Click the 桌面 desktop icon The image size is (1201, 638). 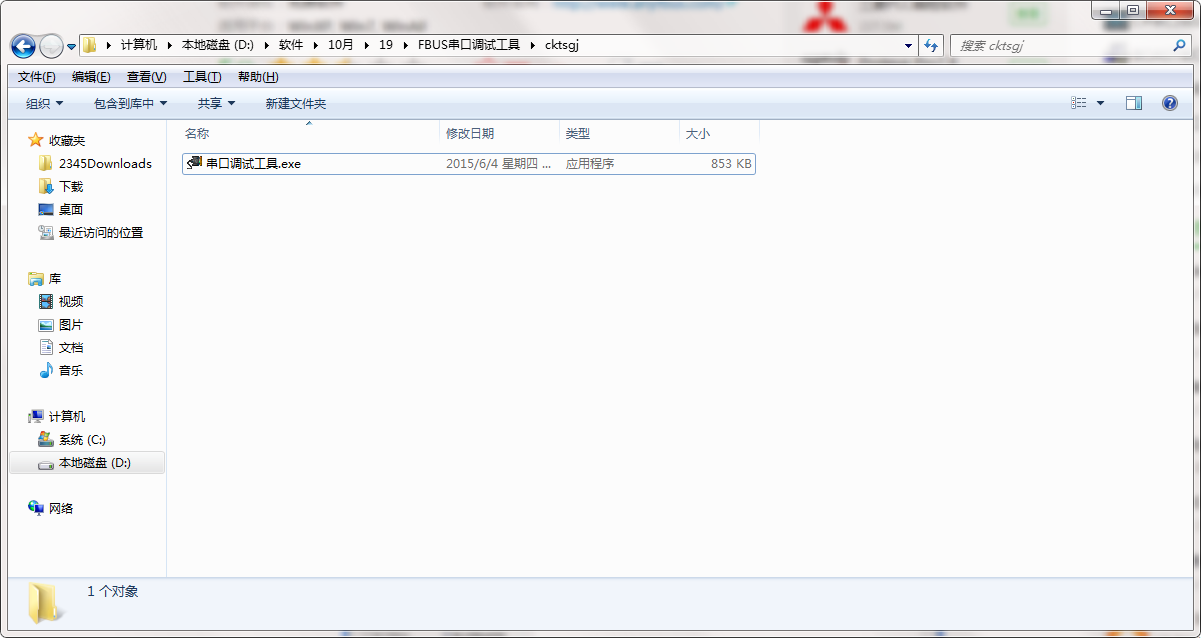45,209
